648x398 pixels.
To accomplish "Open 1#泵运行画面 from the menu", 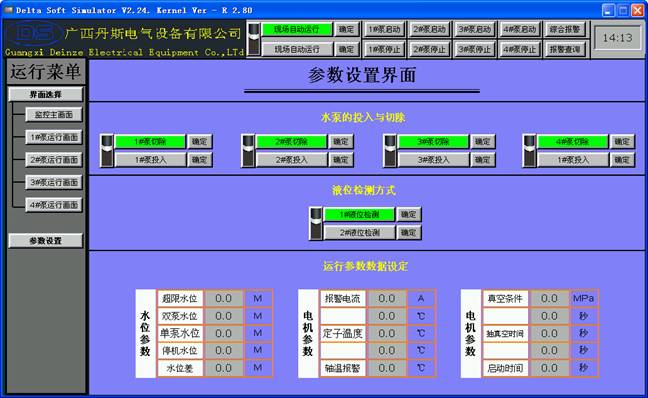I will tap(54, 137).
